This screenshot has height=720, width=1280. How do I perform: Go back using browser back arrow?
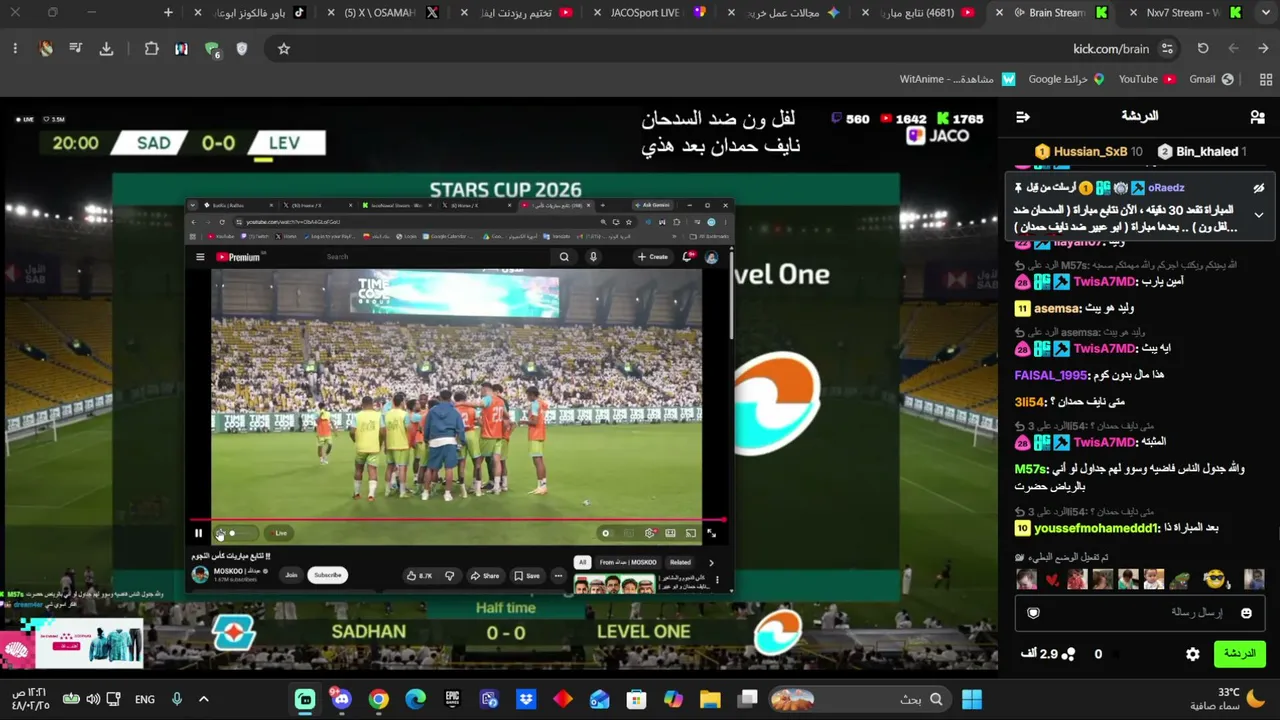point(1264,48)
